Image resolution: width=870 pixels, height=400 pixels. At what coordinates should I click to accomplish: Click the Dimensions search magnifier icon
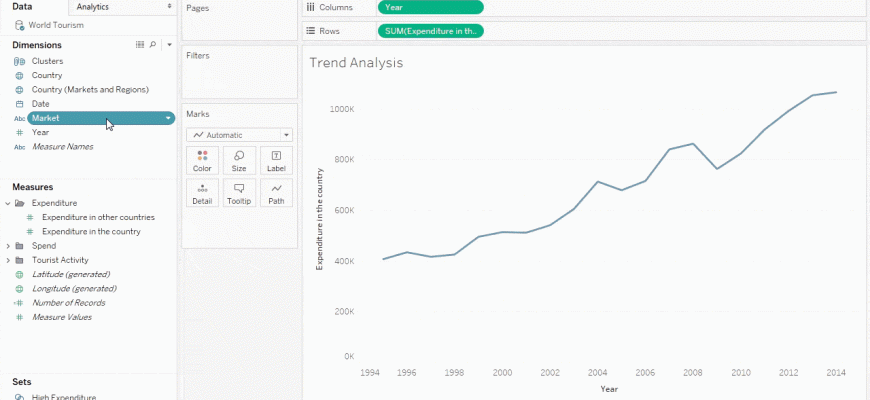tap(153, 45)
